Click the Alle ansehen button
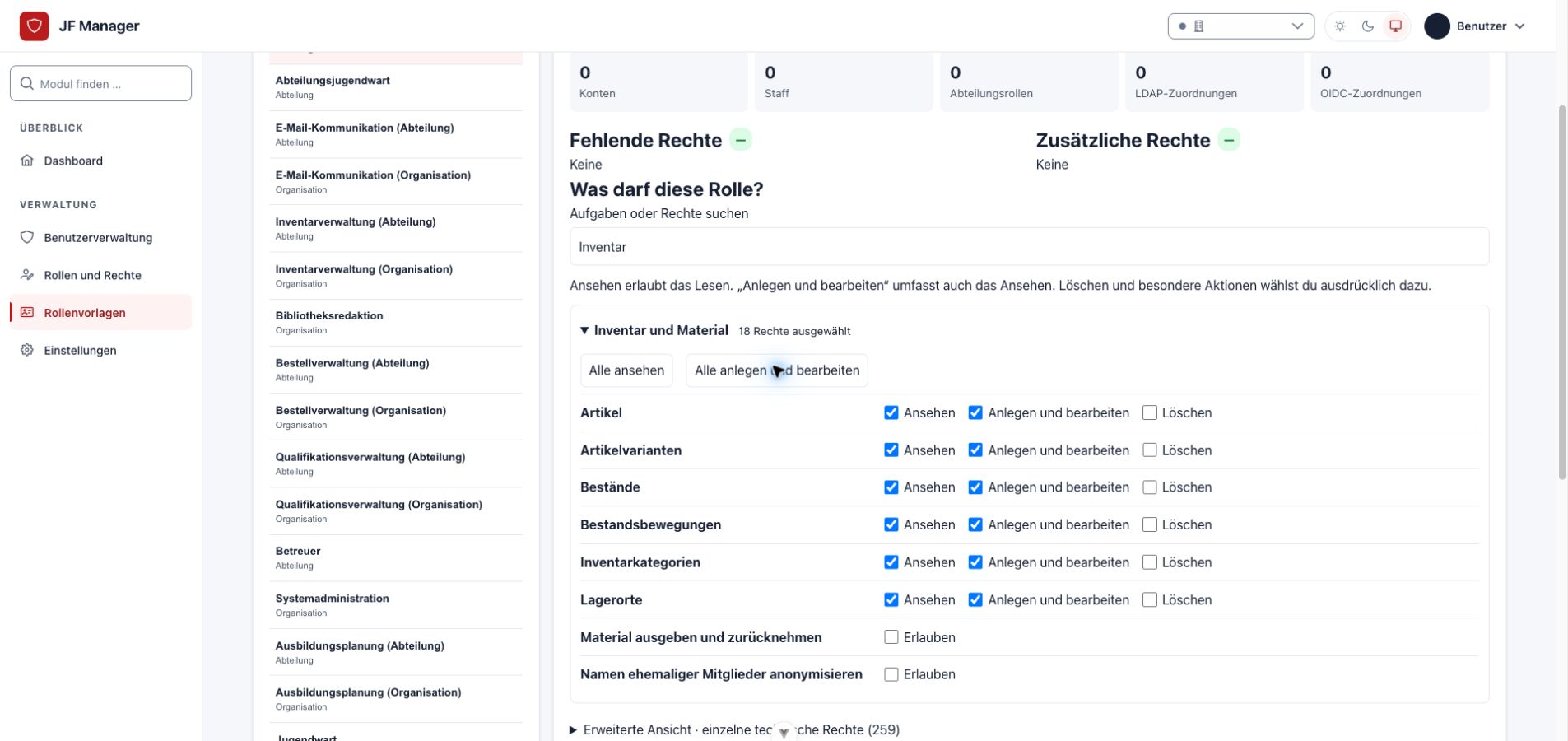Image resolution: width=1568 pixels, height=741 pixels. coord(626,370)
